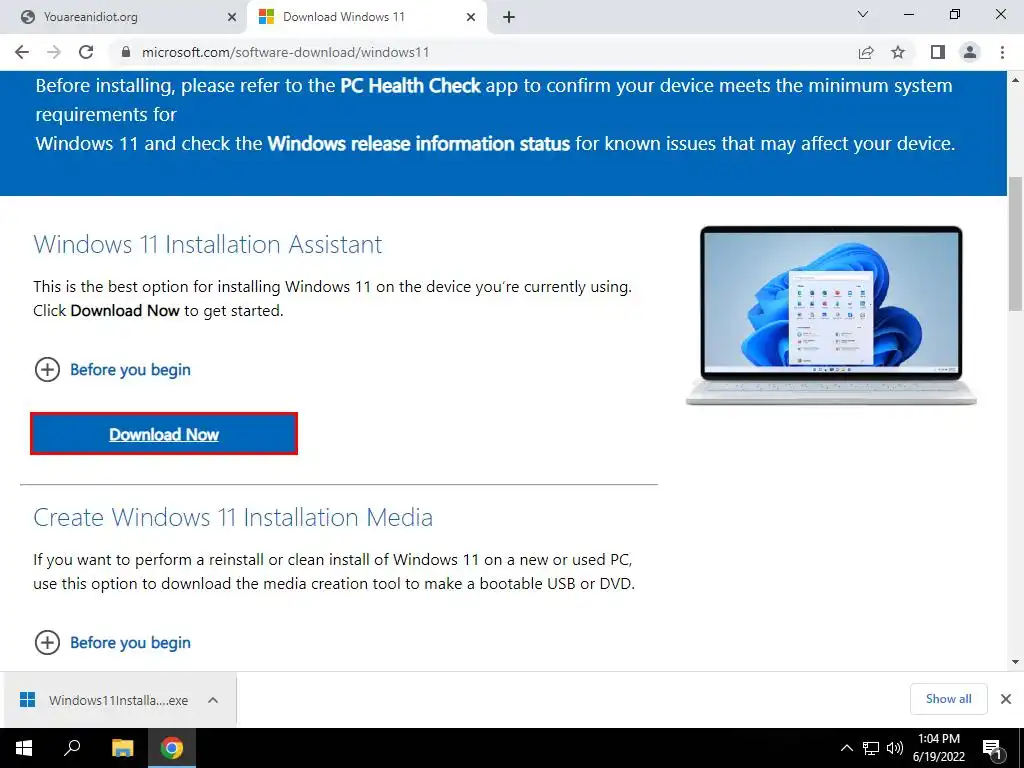Screen dimensions: 1024x768
Task: Open the tab search chevron in the title bar
Action: (863, 14)
